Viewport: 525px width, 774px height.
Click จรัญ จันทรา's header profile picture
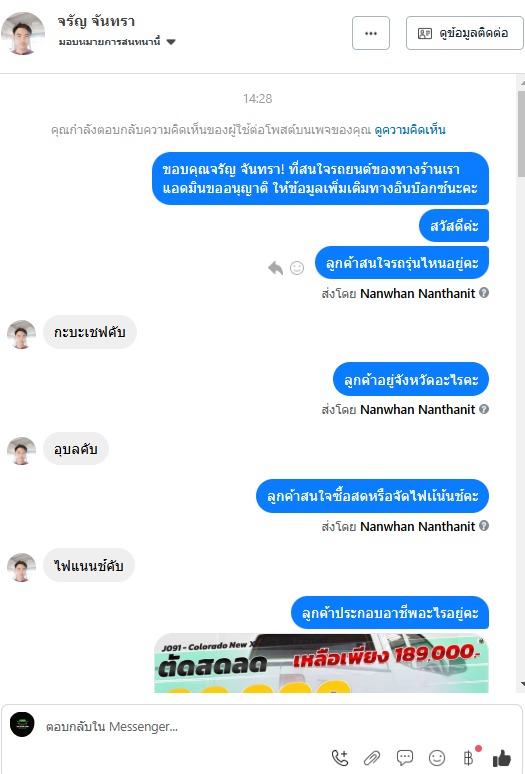click(x=23, y=33)
